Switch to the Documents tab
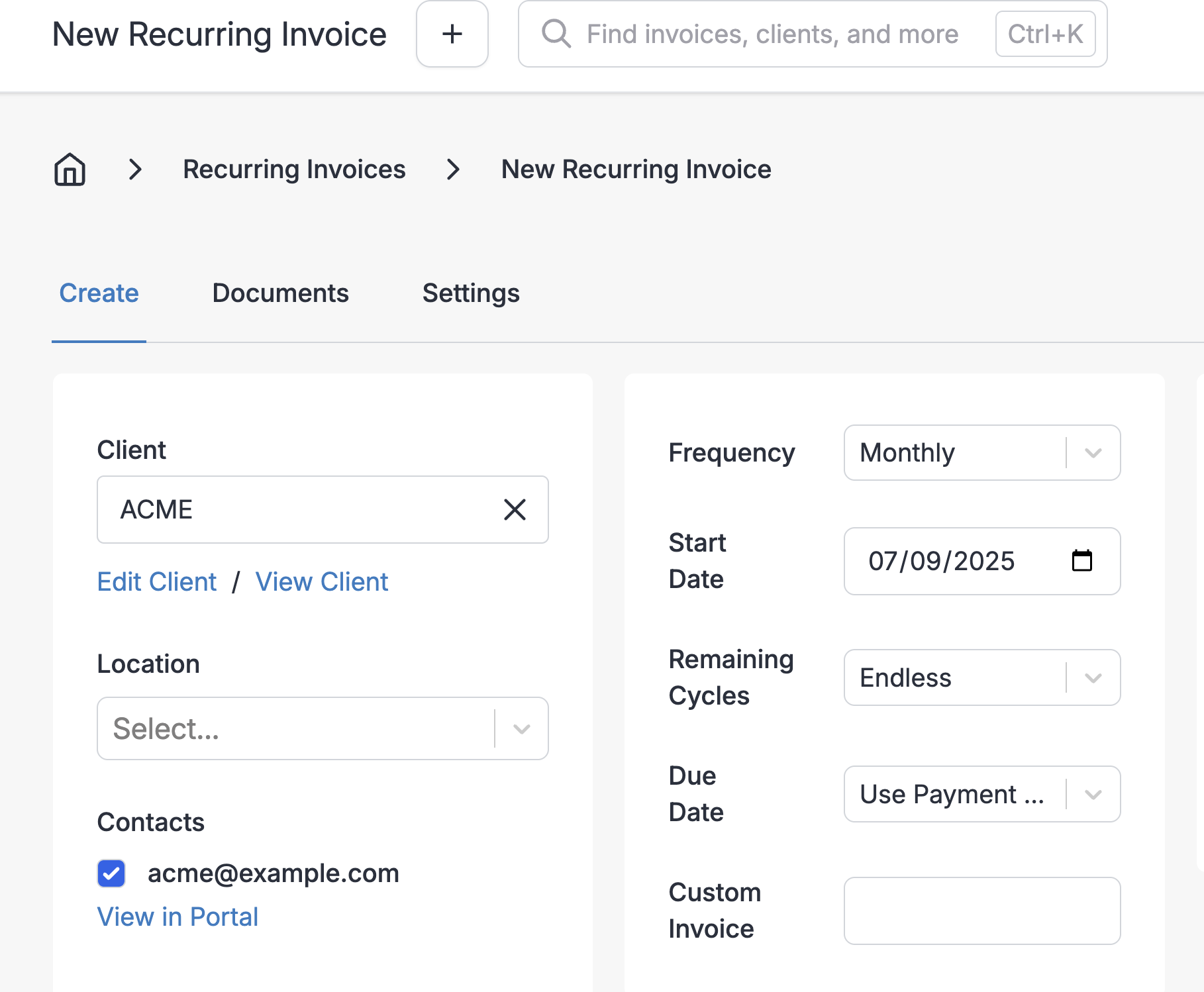1204x992 pixels. point(280,293)
